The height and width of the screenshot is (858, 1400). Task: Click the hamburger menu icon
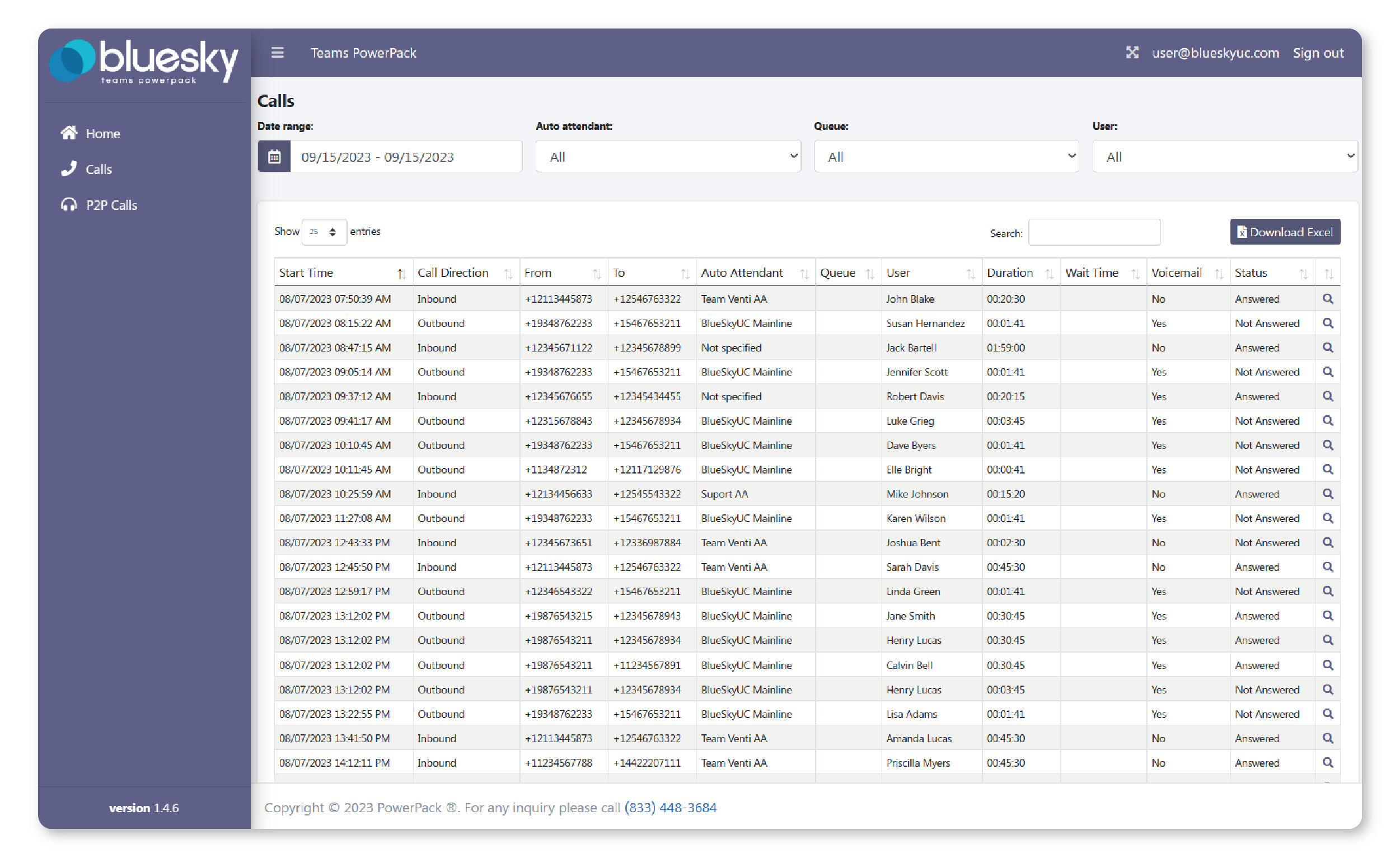[277, 53]
